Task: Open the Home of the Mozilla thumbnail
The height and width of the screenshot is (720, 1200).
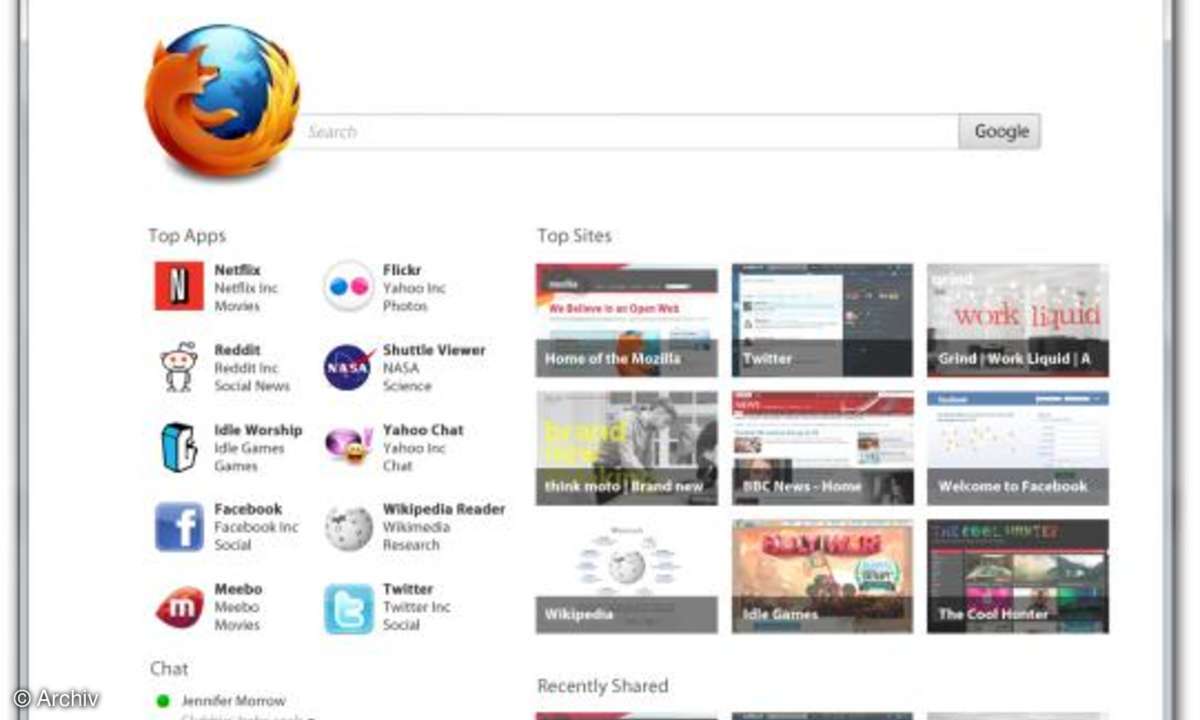Action: point(626,320)
